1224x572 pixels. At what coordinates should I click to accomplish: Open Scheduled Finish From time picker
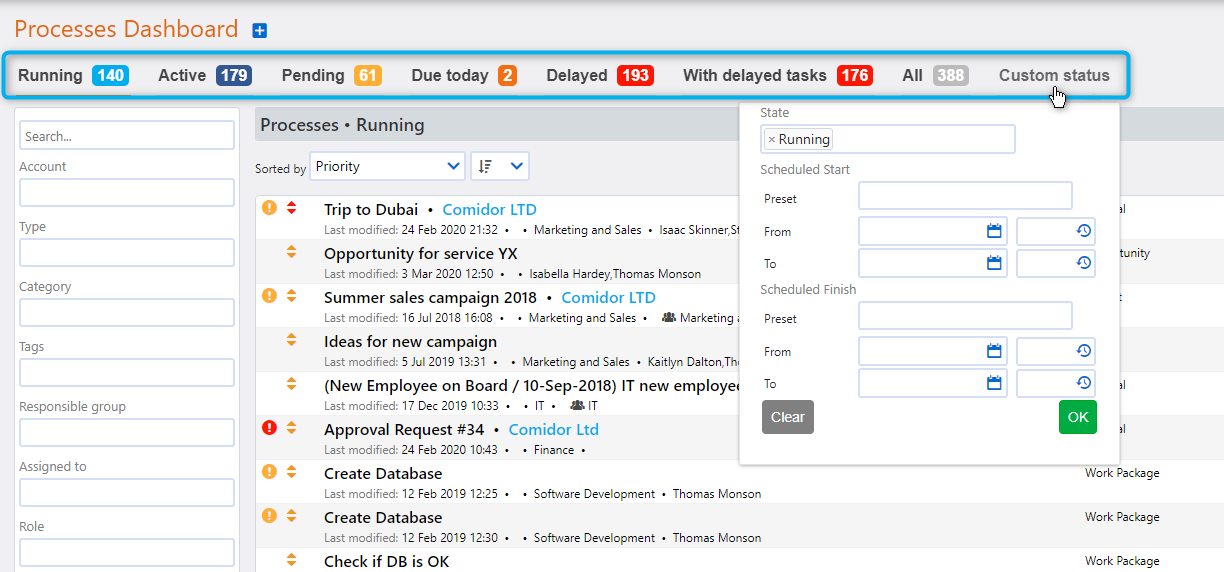(1084, 352)
